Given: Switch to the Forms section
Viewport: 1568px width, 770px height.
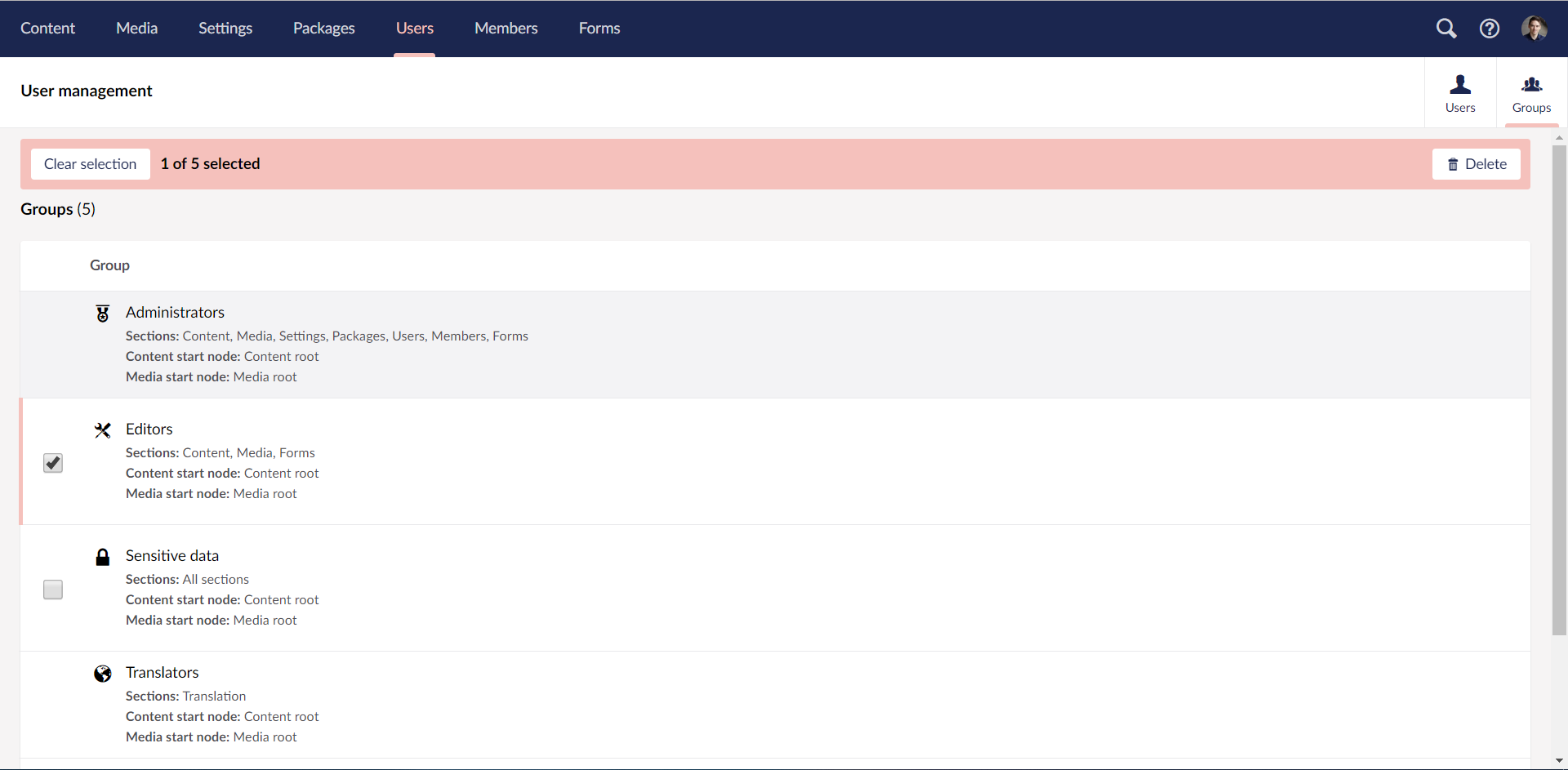Looking at the screenshot, I should 599,28.
